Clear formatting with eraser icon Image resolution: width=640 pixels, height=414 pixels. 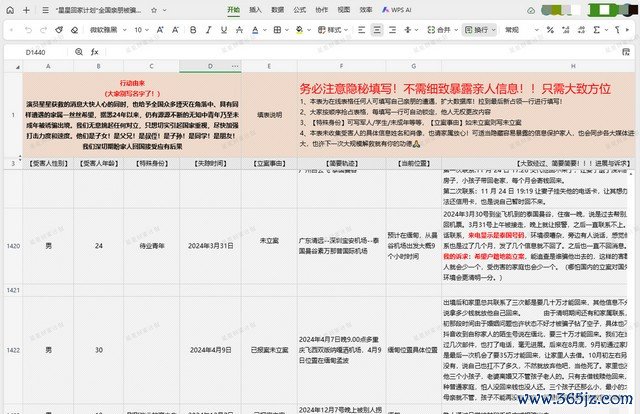[74, 30]
